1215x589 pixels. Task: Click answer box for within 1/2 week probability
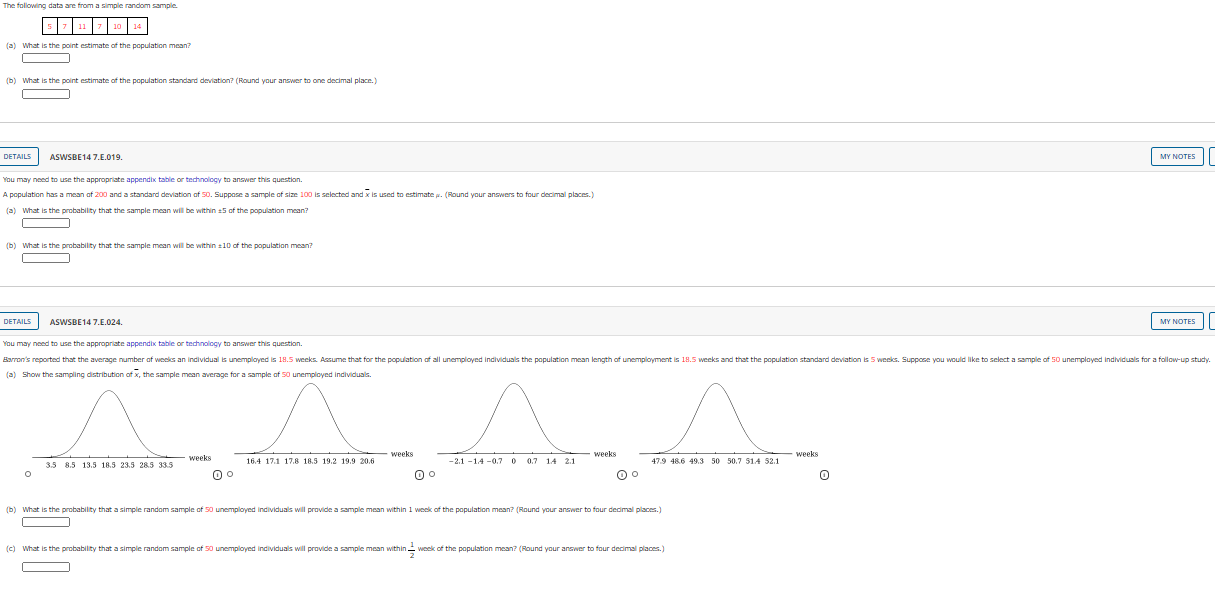46,567
